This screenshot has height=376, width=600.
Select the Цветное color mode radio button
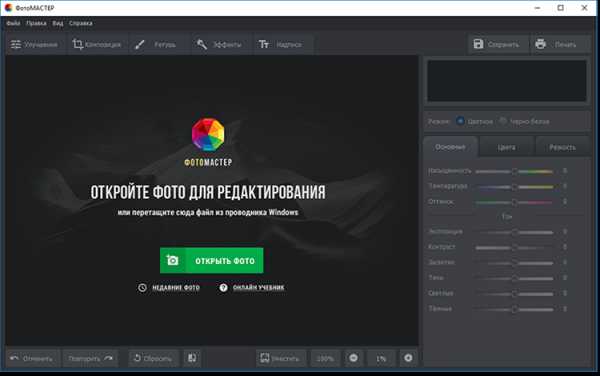pos(460,121)
